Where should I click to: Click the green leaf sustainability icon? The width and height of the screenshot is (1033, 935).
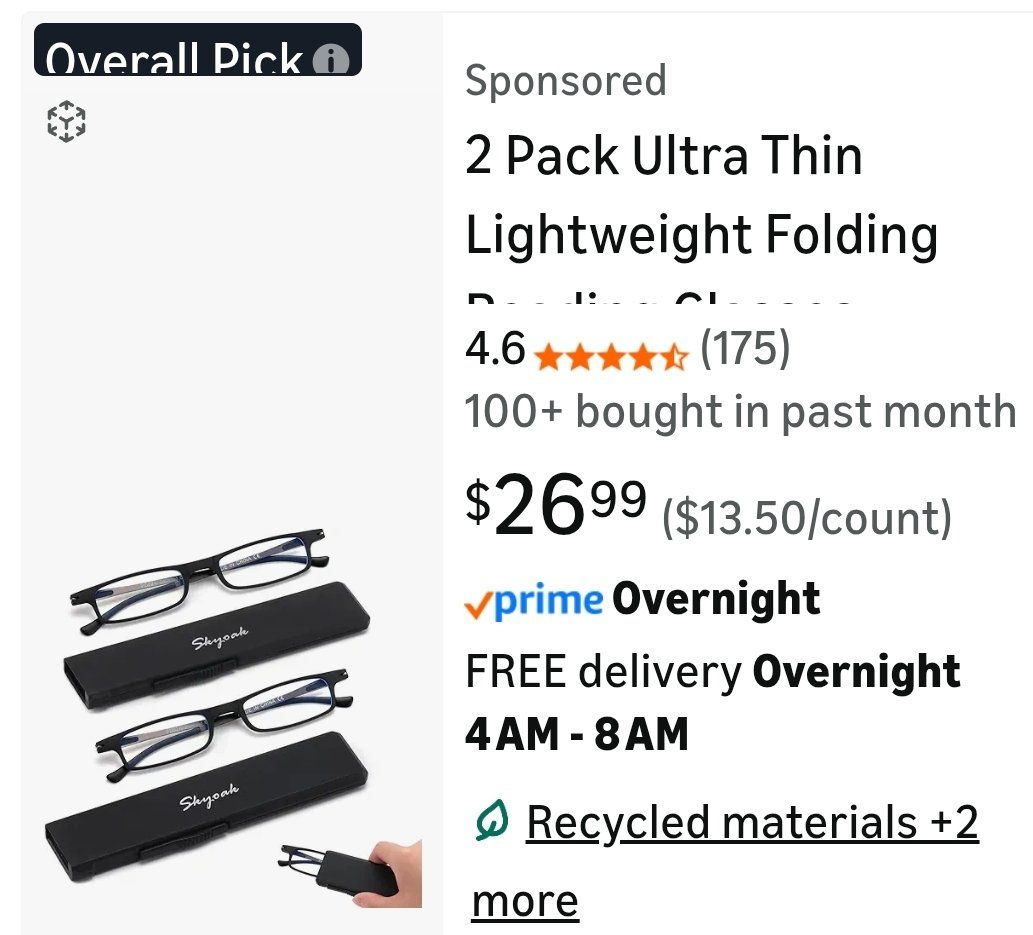pyautogui.click(x=490, y=822)
